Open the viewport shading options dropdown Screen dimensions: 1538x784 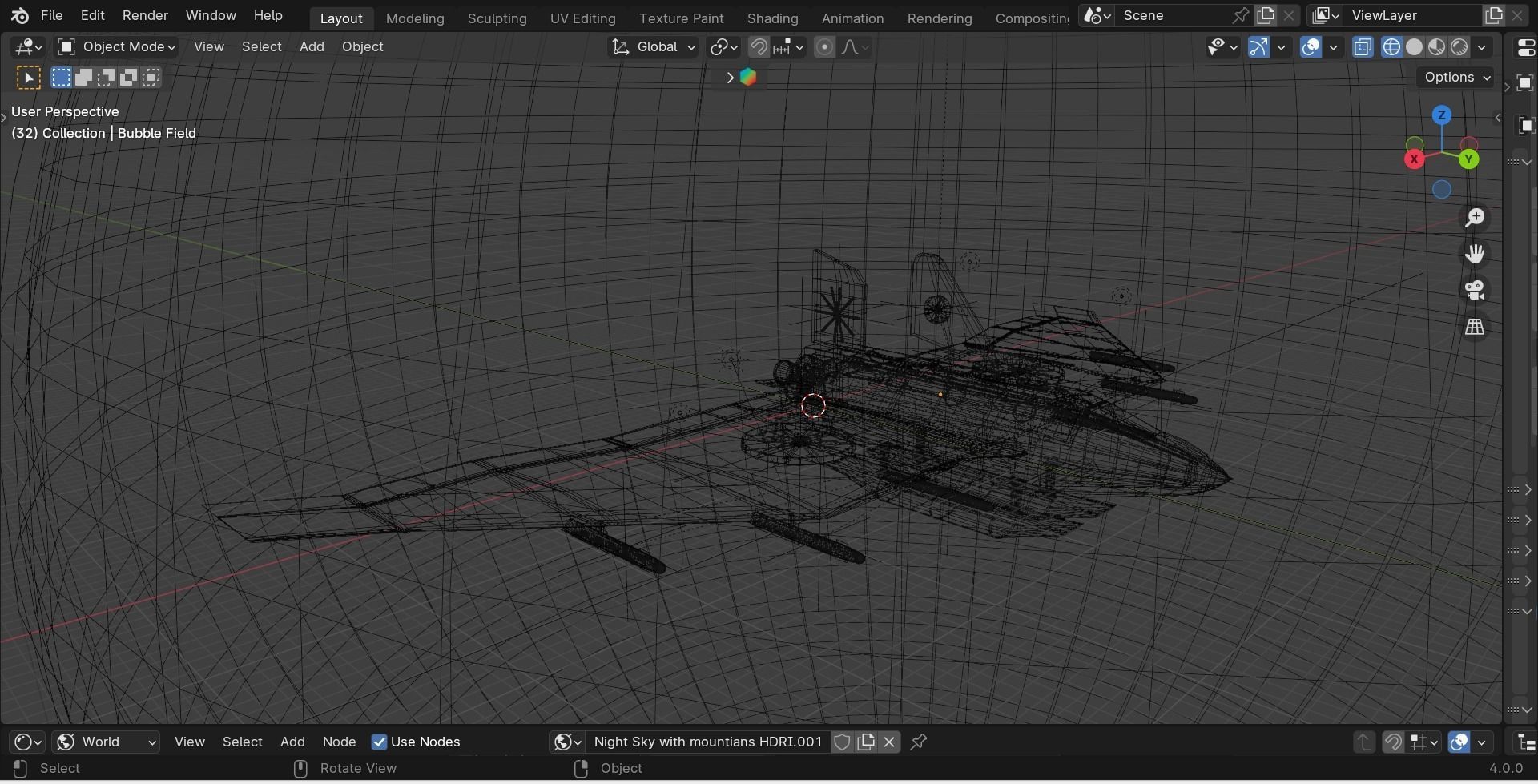[1482, 46]
